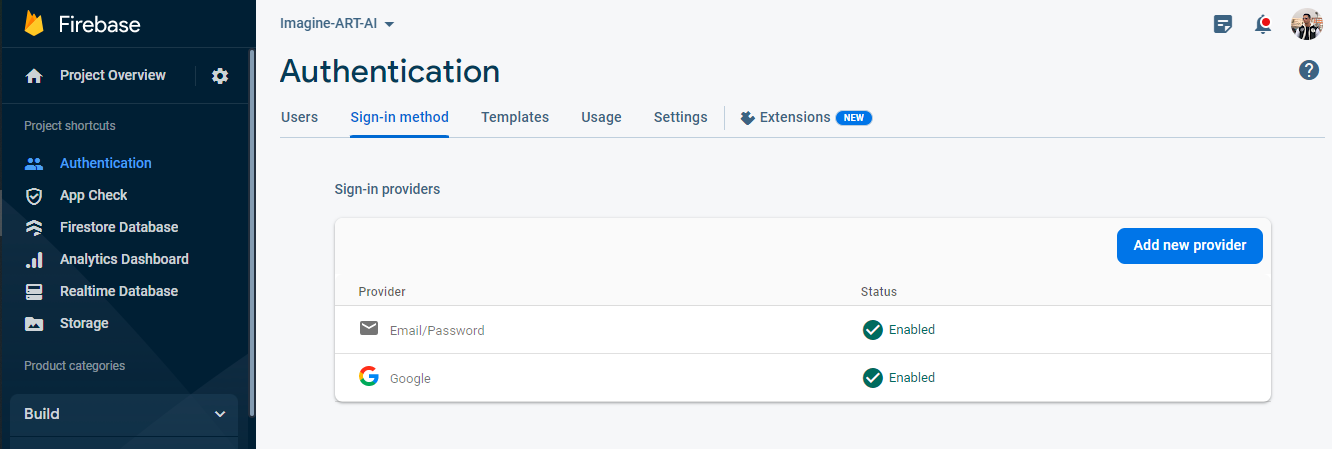Click the sidebar vertical scrollbar

(x=252, y=230)
